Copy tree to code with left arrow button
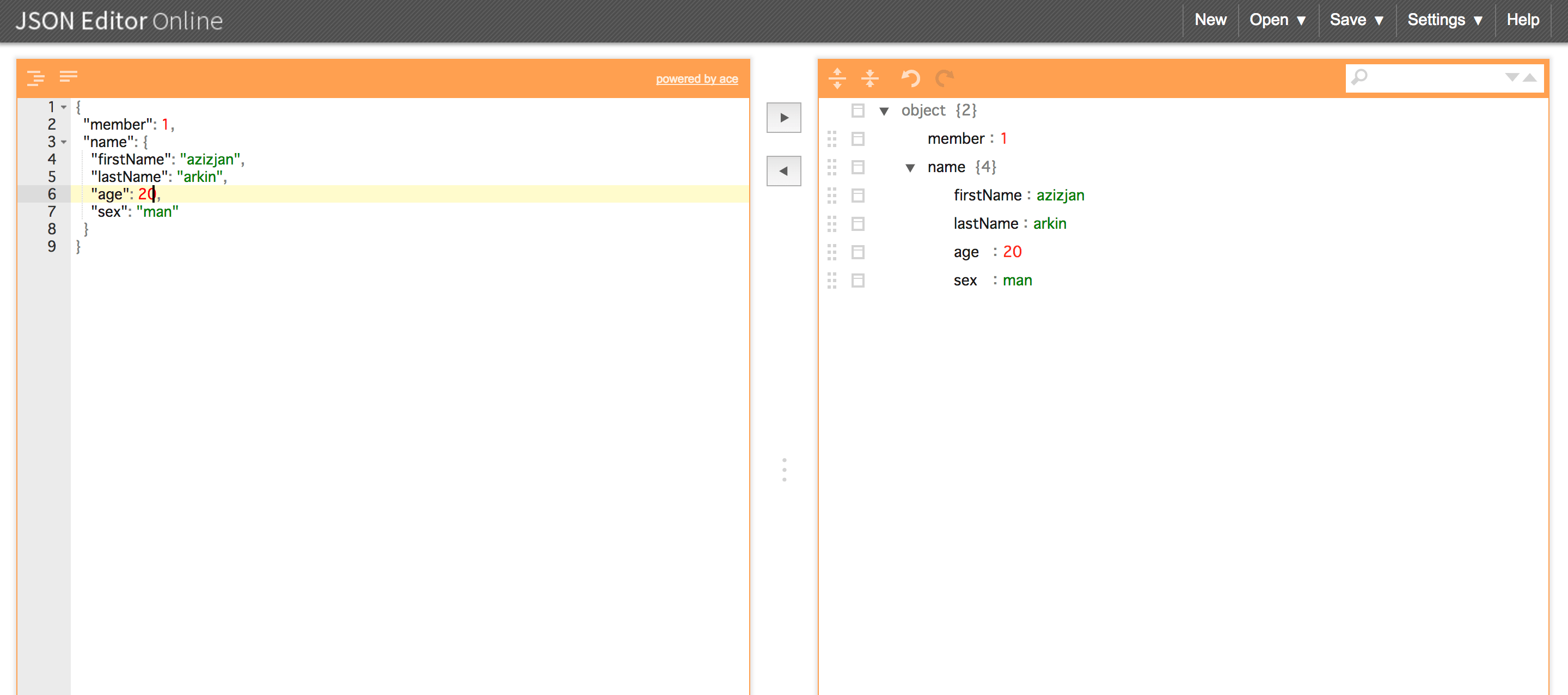The height and width of the screenshot is (695, 1568). (784, 171)
